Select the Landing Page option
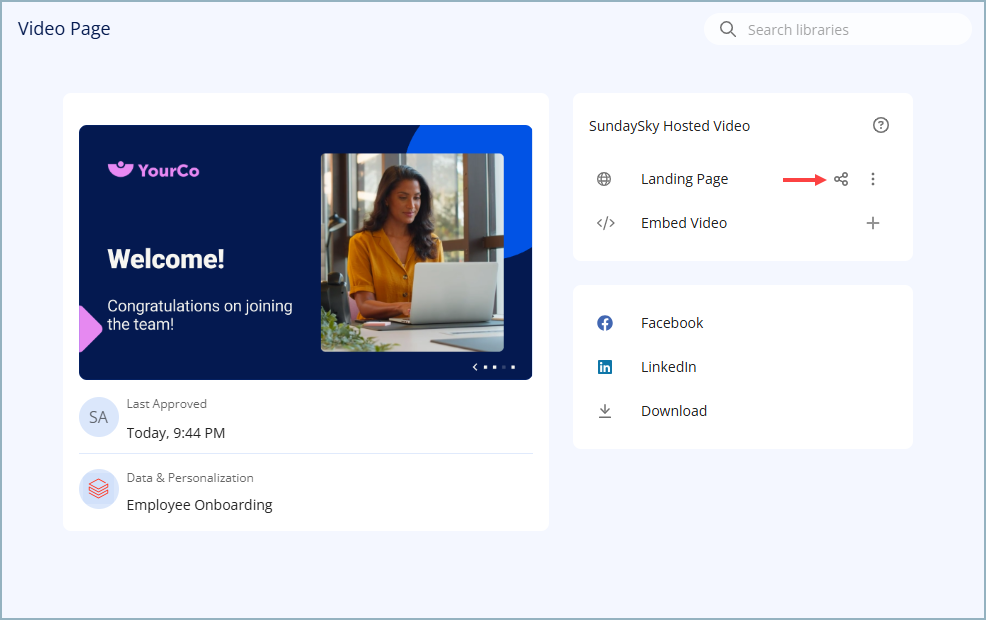 pyautogui.click(x=684, y=179)
